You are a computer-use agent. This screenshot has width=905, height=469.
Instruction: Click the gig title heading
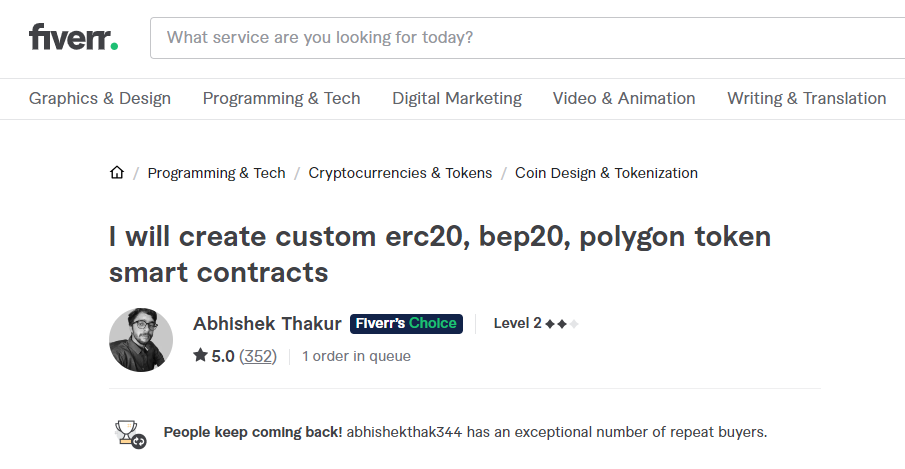(440, 254)
